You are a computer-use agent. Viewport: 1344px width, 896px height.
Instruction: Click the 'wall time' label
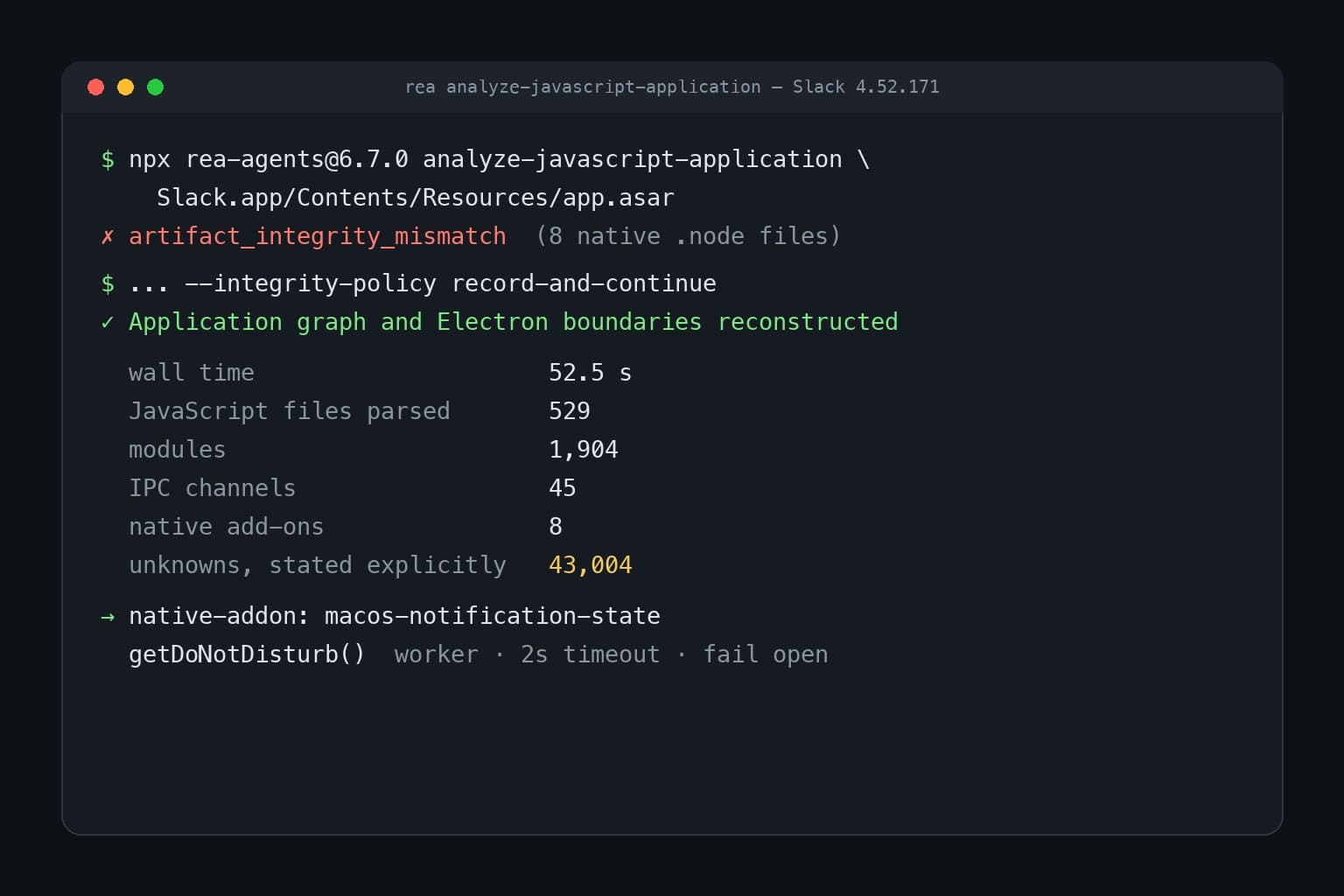(192, 373)
